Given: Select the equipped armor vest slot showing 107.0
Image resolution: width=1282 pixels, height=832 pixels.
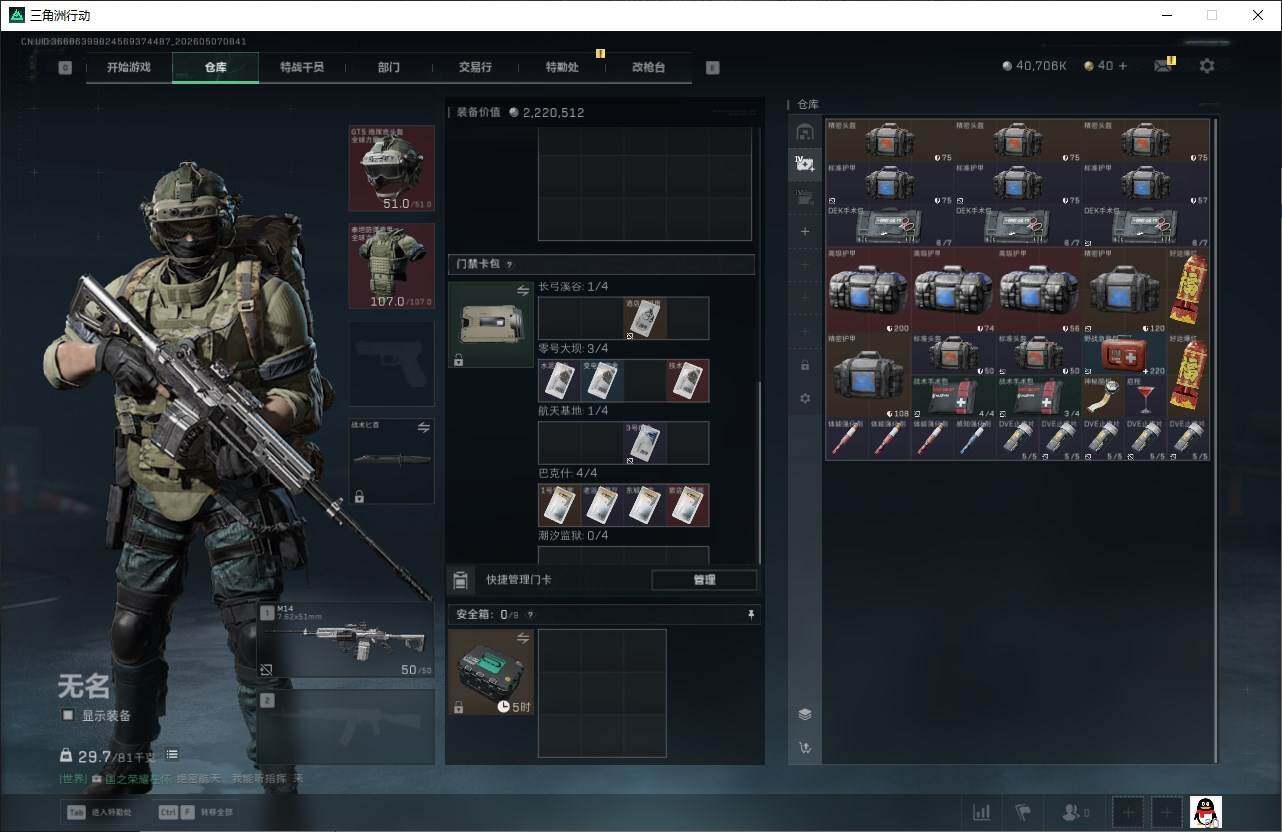Looking at the screenshot, I should point(391,265).
